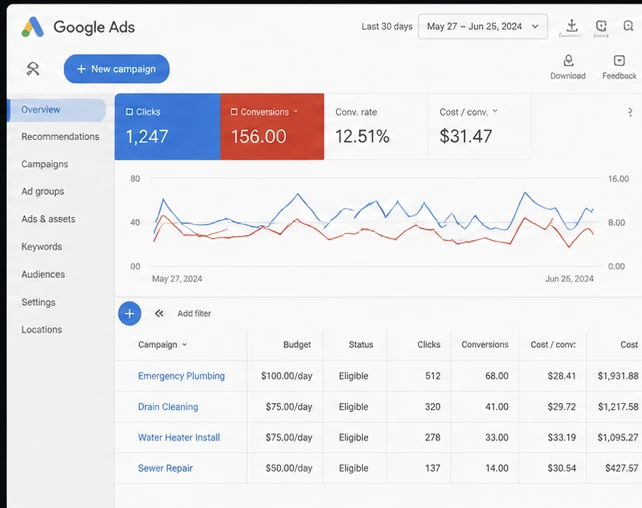The height and width of the screenshot is (508, 642).
Task: Click the $33.19 cost per conversion
Action: [562, 438]
